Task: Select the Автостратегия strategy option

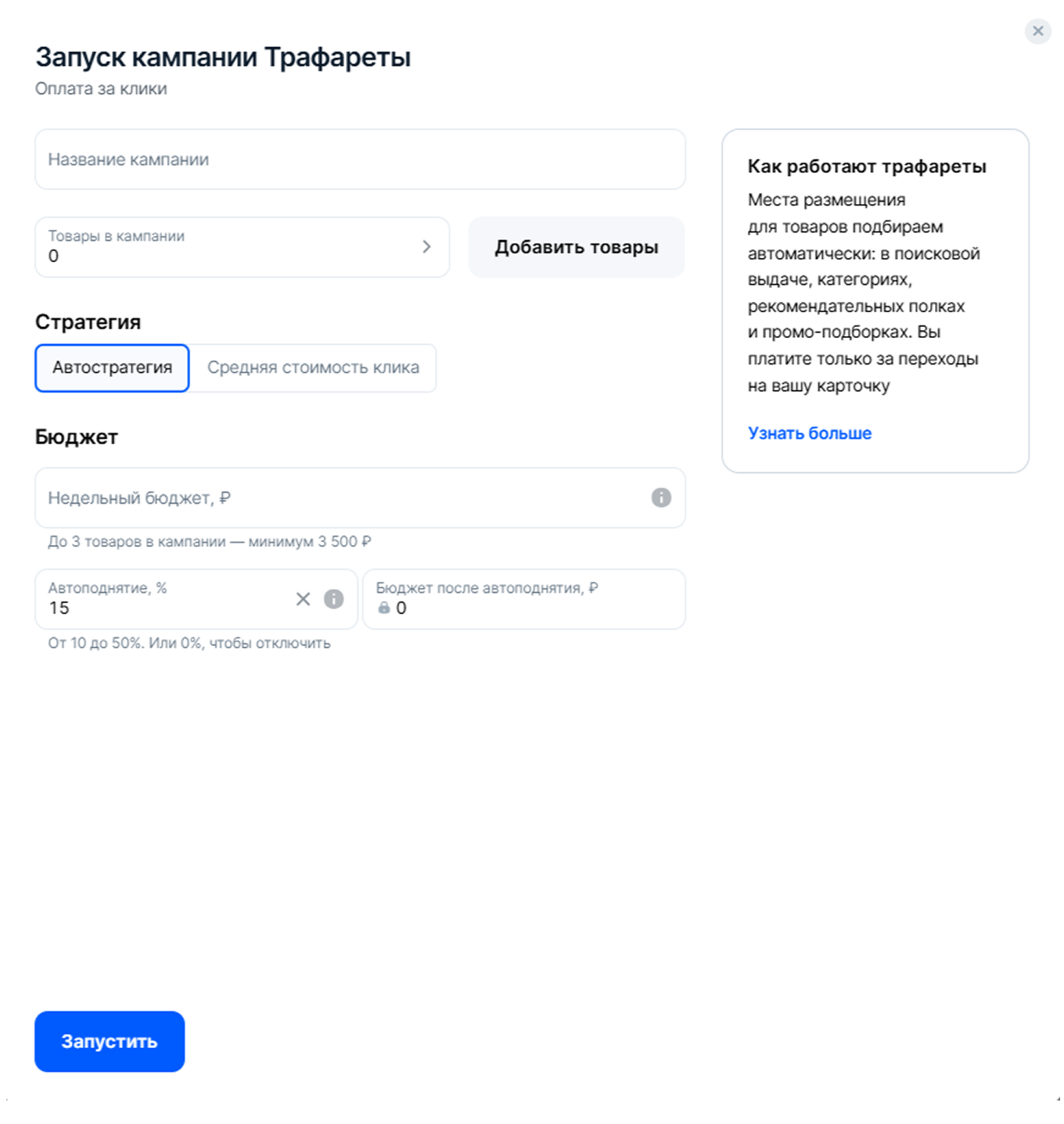Action: pyautogui.click(x=111, y=367)
